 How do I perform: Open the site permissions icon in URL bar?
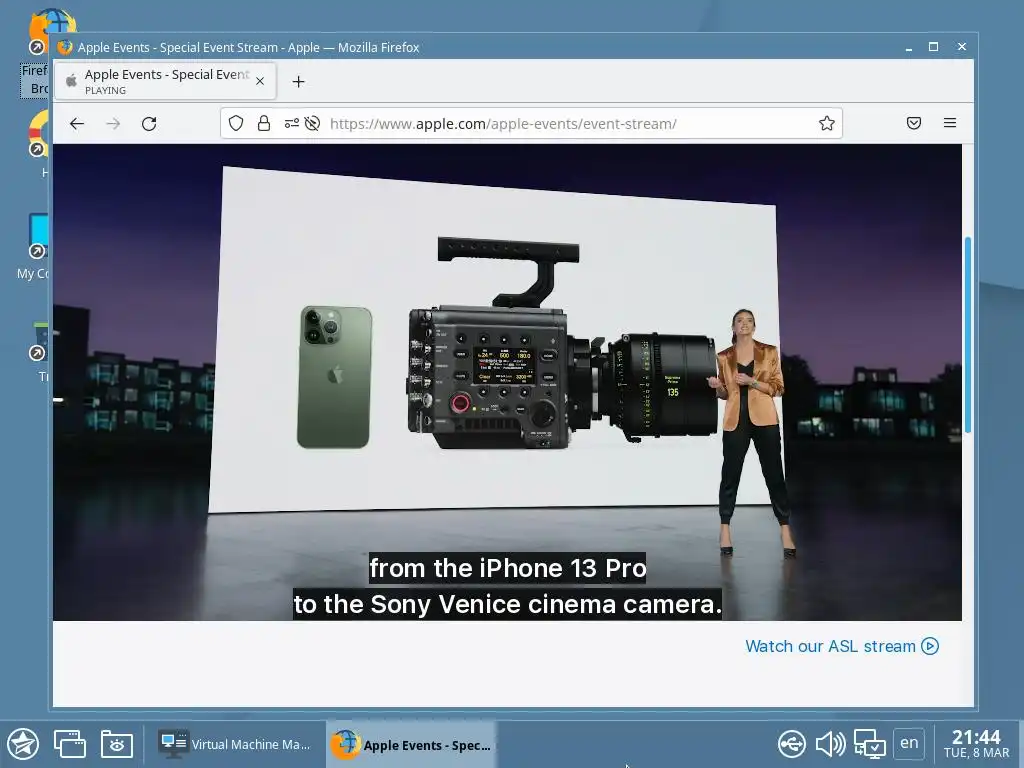point(291,123)
